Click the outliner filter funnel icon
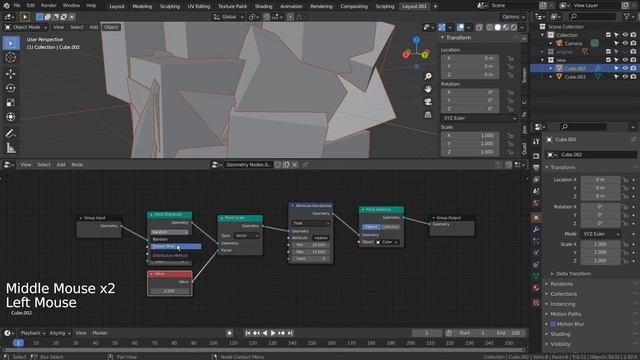640x360 pixels. [x=627, y=16]
